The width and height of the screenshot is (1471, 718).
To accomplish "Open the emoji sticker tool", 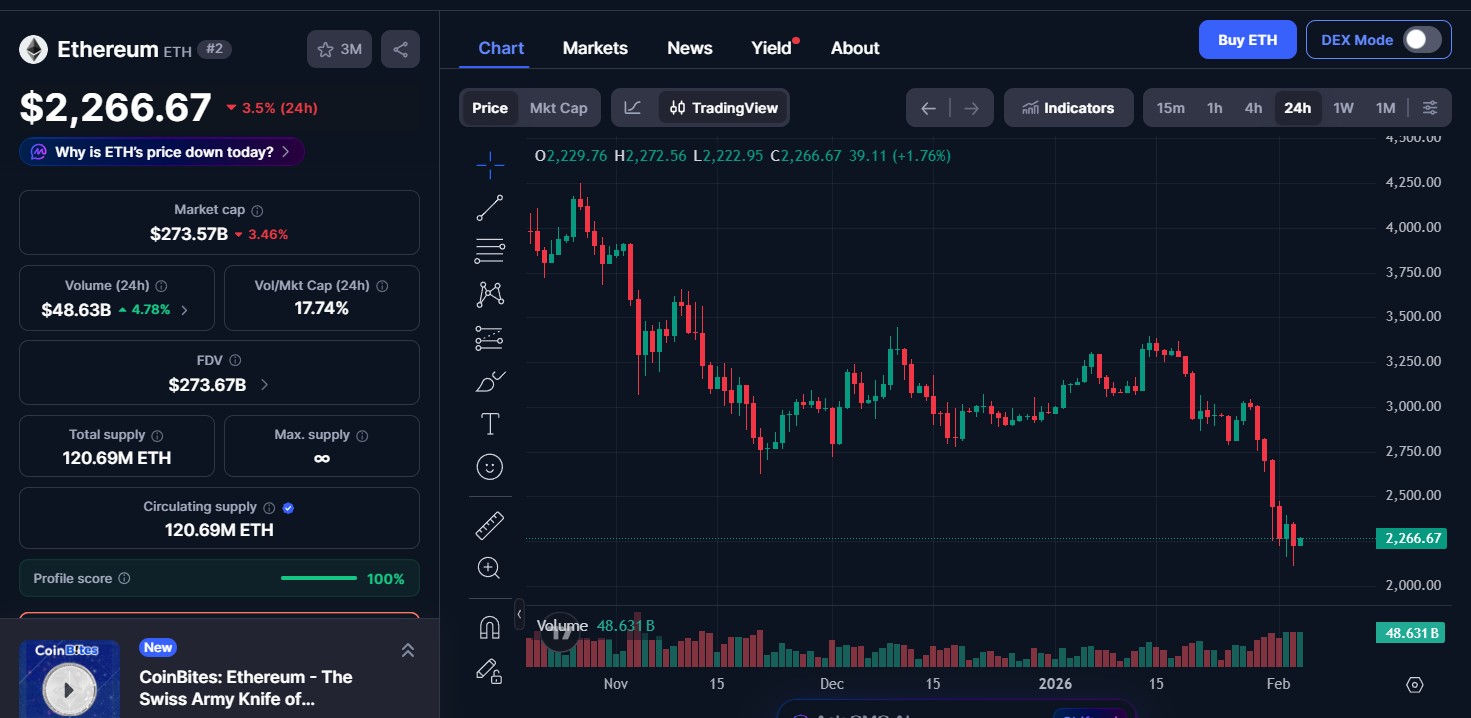I will click(489, 466).
